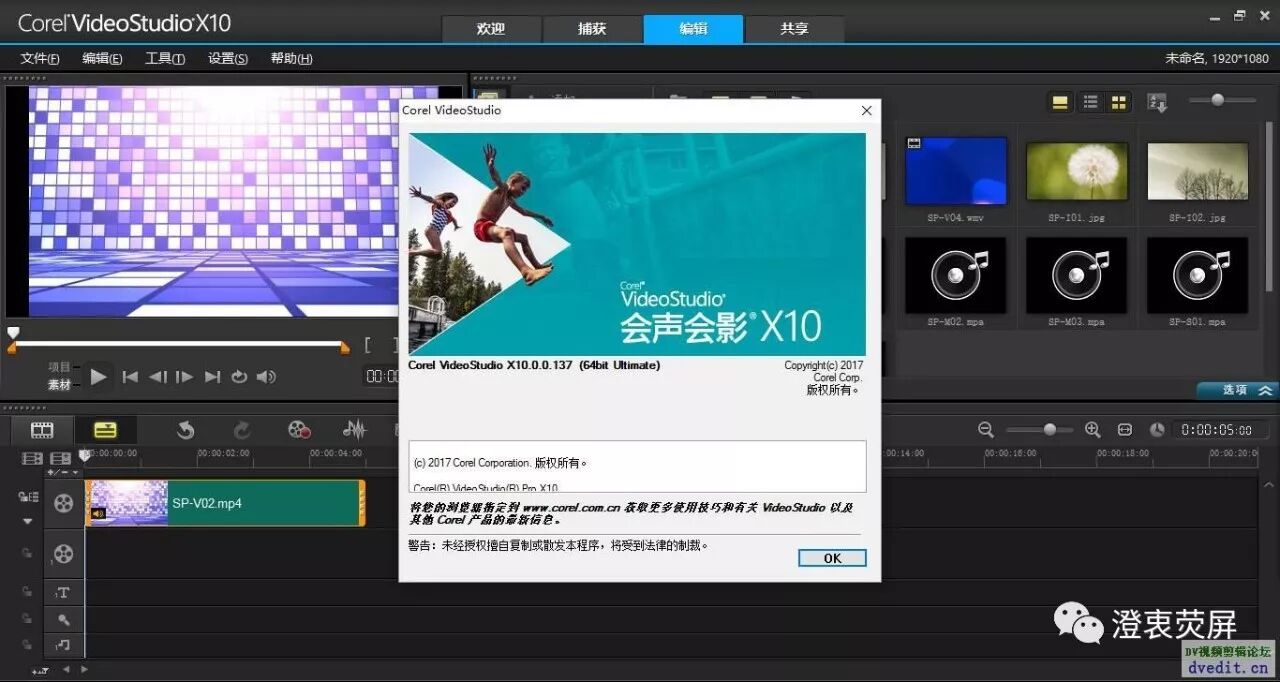Select the SP-V04.wmv thumbnail
1280x682 pixels.
tap(955, 171)
